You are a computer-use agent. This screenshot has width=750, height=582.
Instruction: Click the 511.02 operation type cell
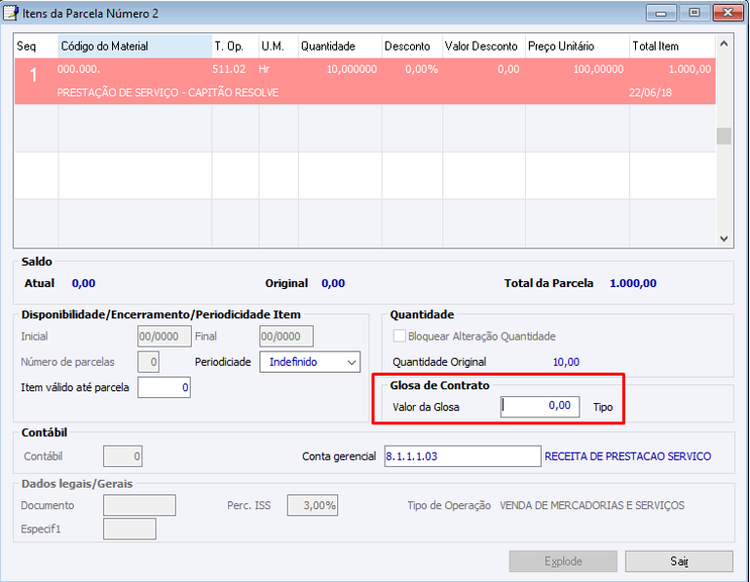(x=229, y=69)
